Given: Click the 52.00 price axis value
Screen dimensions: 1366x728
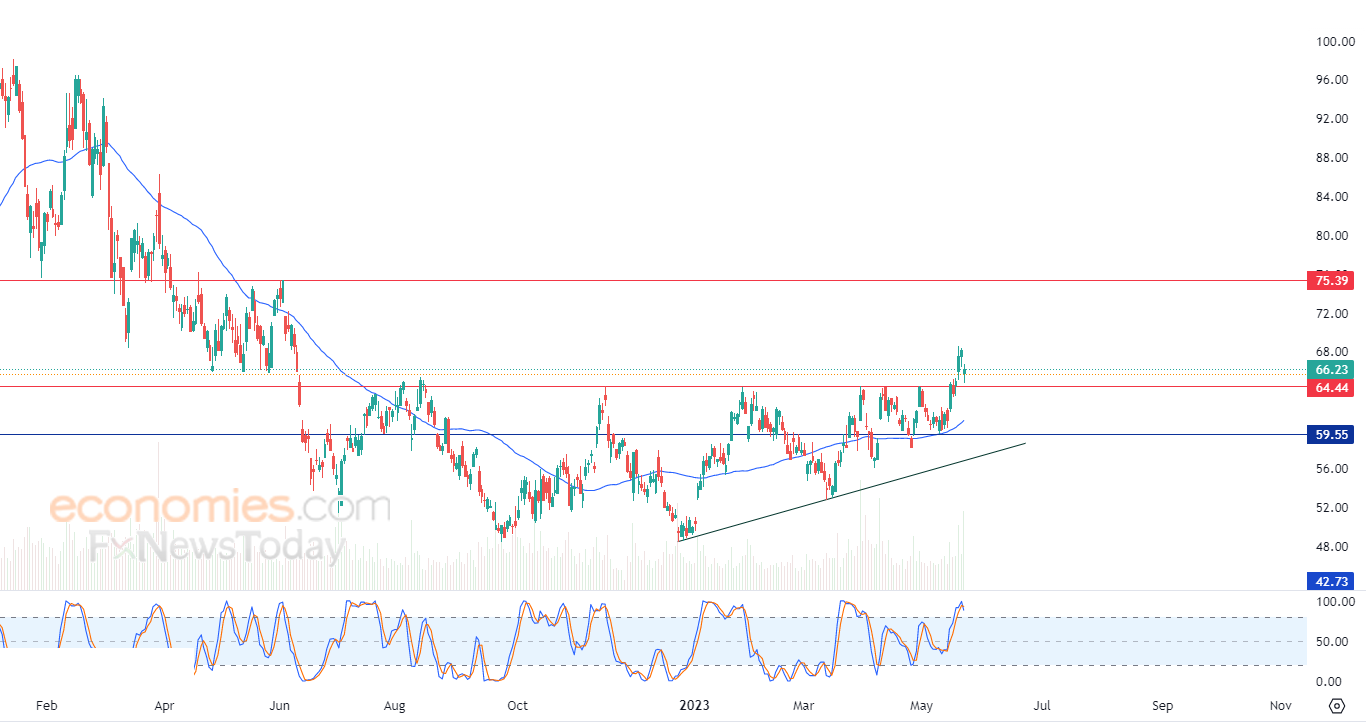Looking at the screenshot, I should click(1334, 508).
